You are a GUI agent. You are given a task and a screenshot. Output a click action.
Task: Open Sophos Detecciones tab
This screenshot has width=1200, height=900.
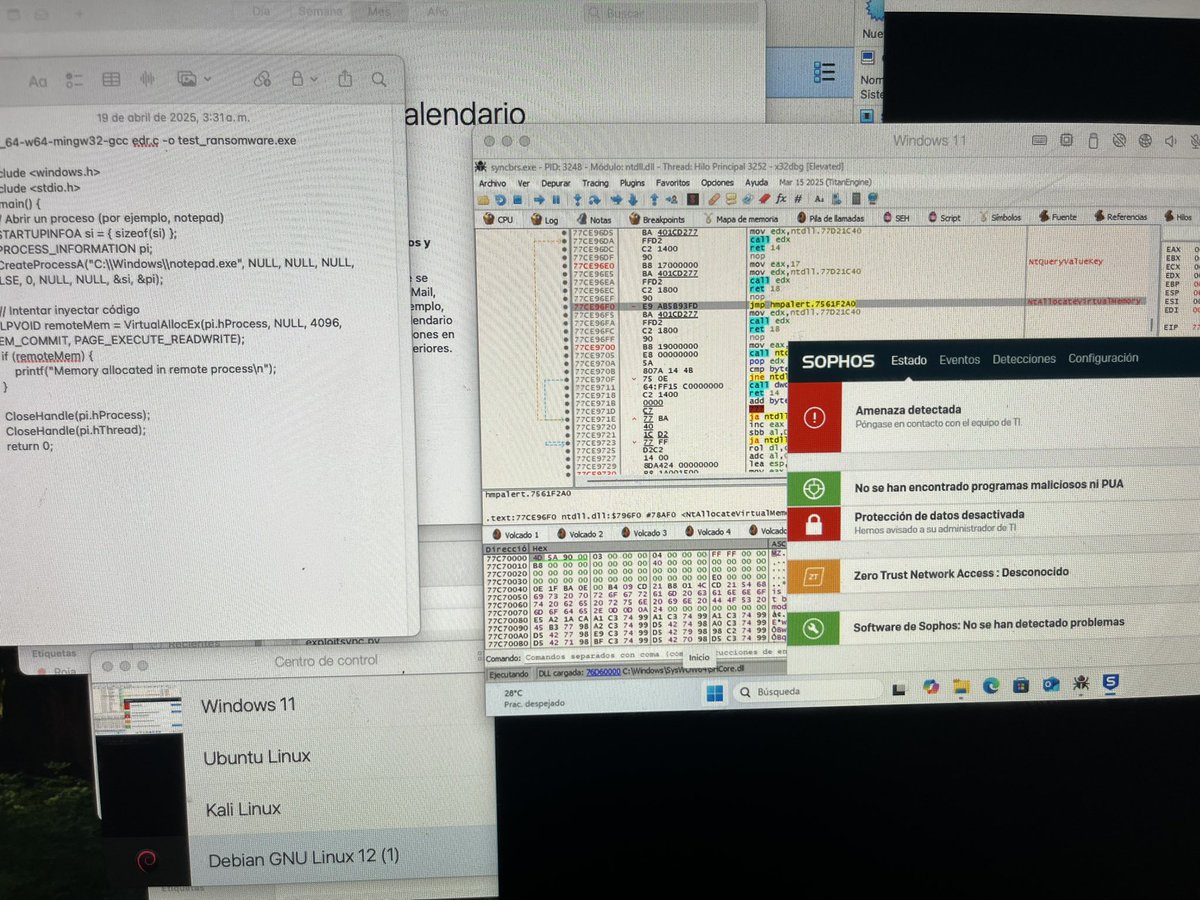coord(1023,358)
